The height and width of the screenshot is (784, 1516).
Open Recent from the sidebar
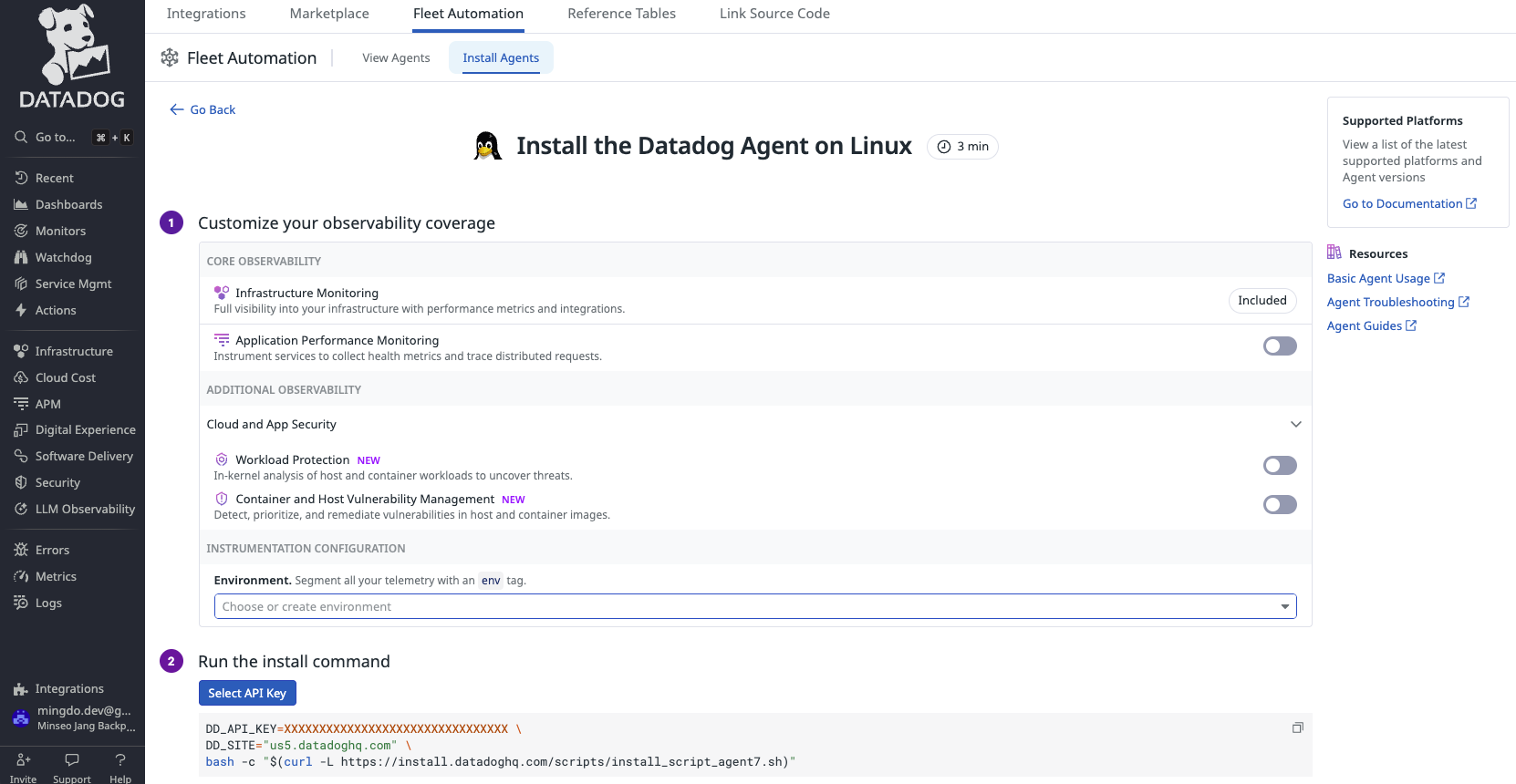click(x=54, y=178)
